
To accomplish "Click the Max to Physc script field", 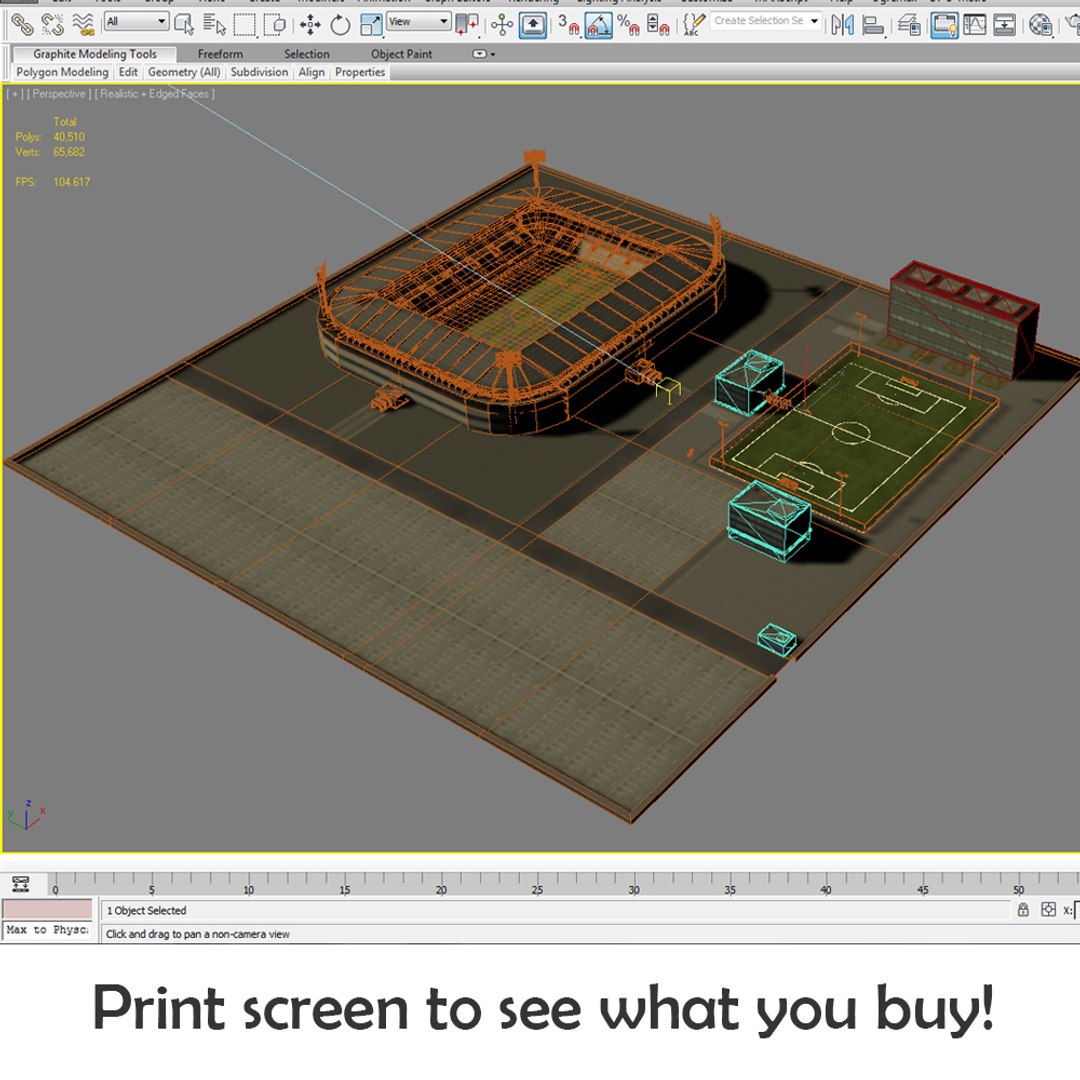I will pyautogui.click(x=47, y=930).
